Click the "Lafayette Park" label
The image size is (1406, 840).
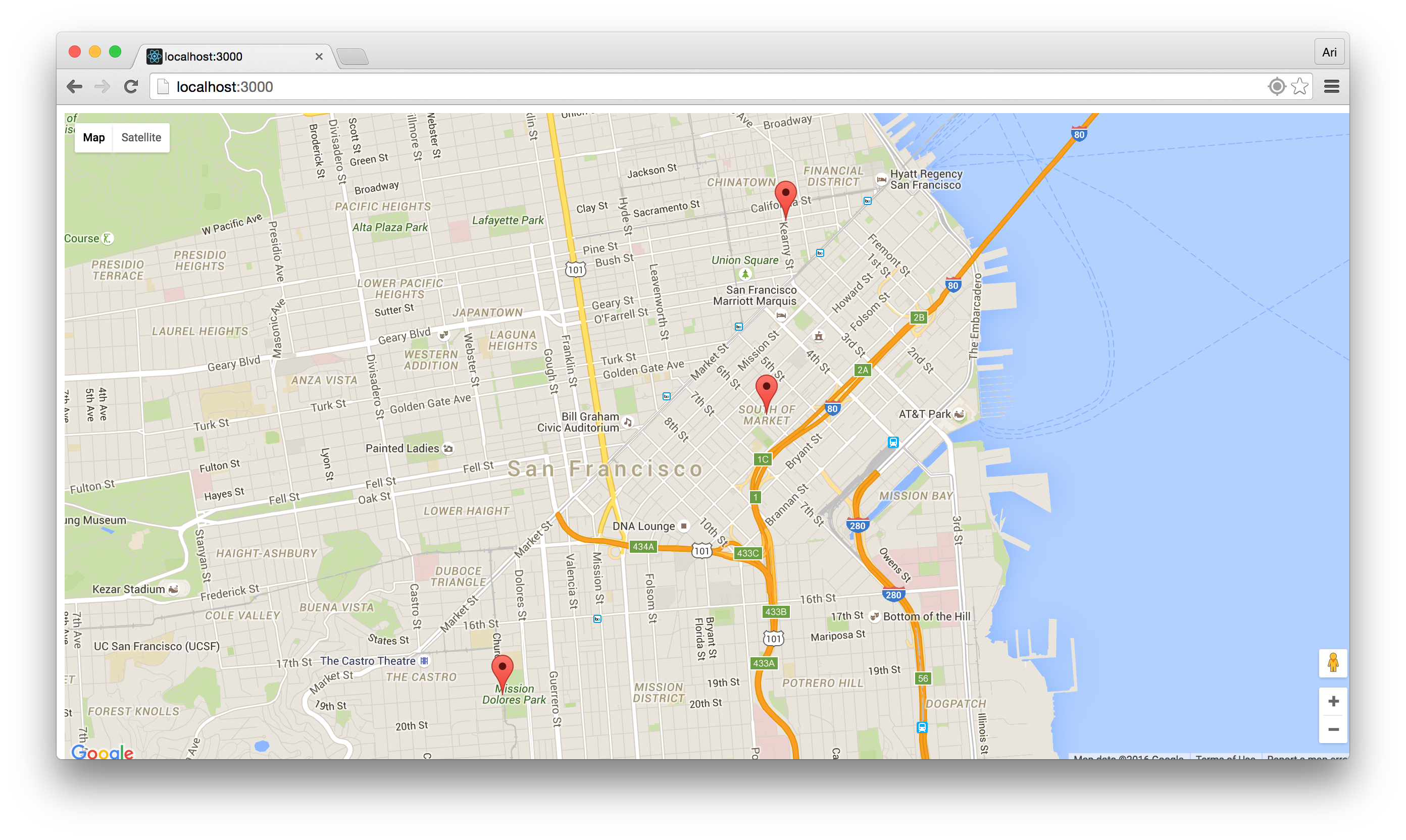(508, 220)
